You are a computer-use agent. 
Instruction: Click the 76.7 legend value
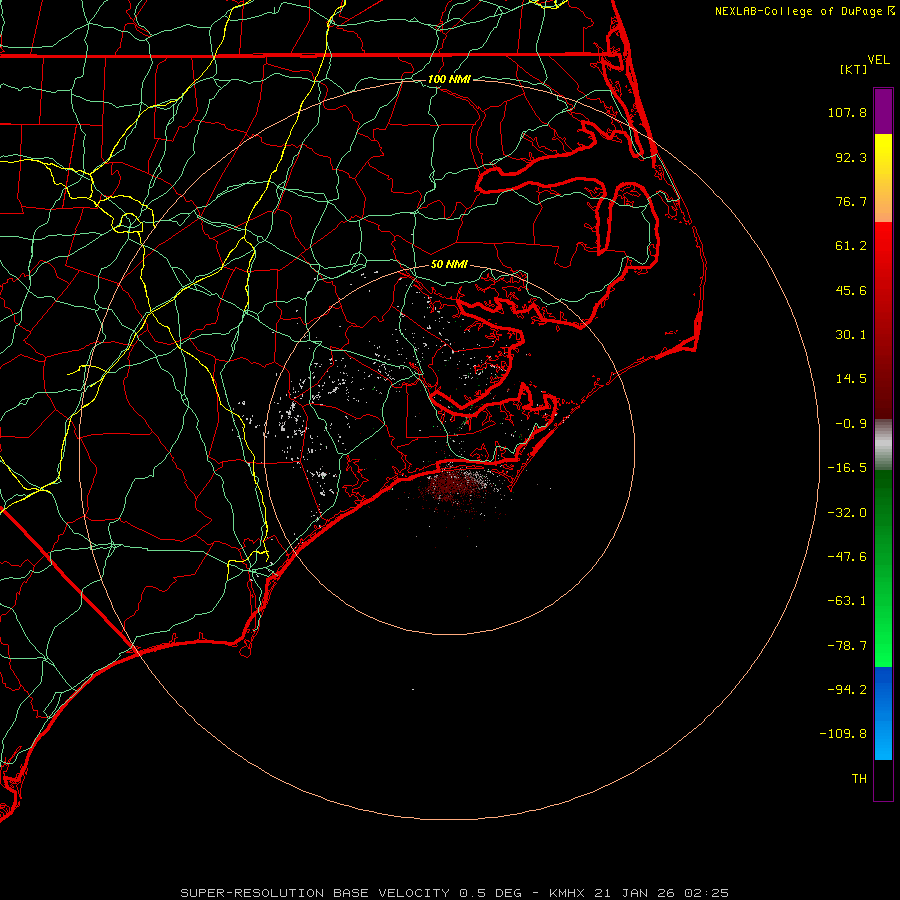coord(851,201)
